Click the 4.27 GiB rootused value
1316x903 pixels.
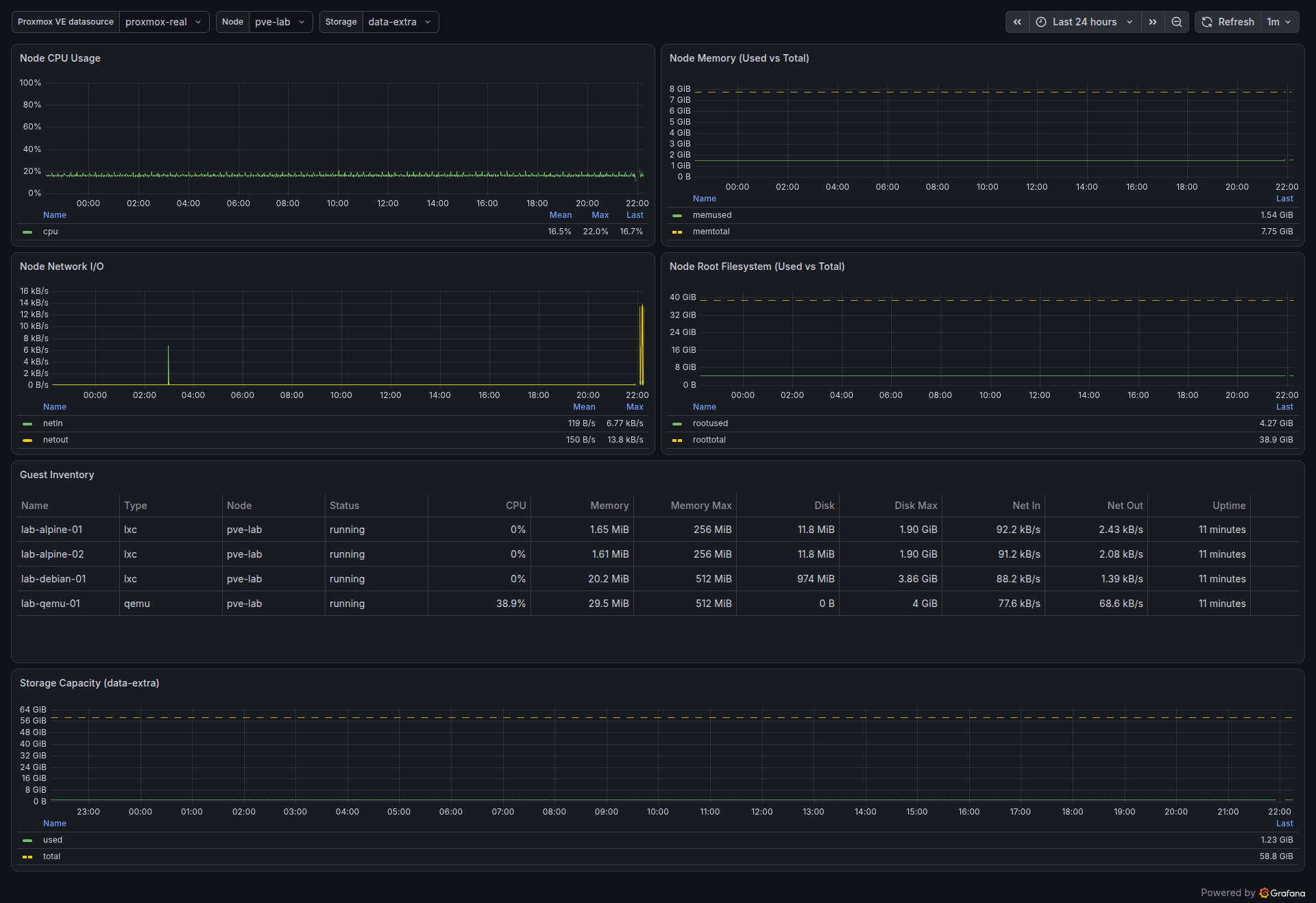1276,423
